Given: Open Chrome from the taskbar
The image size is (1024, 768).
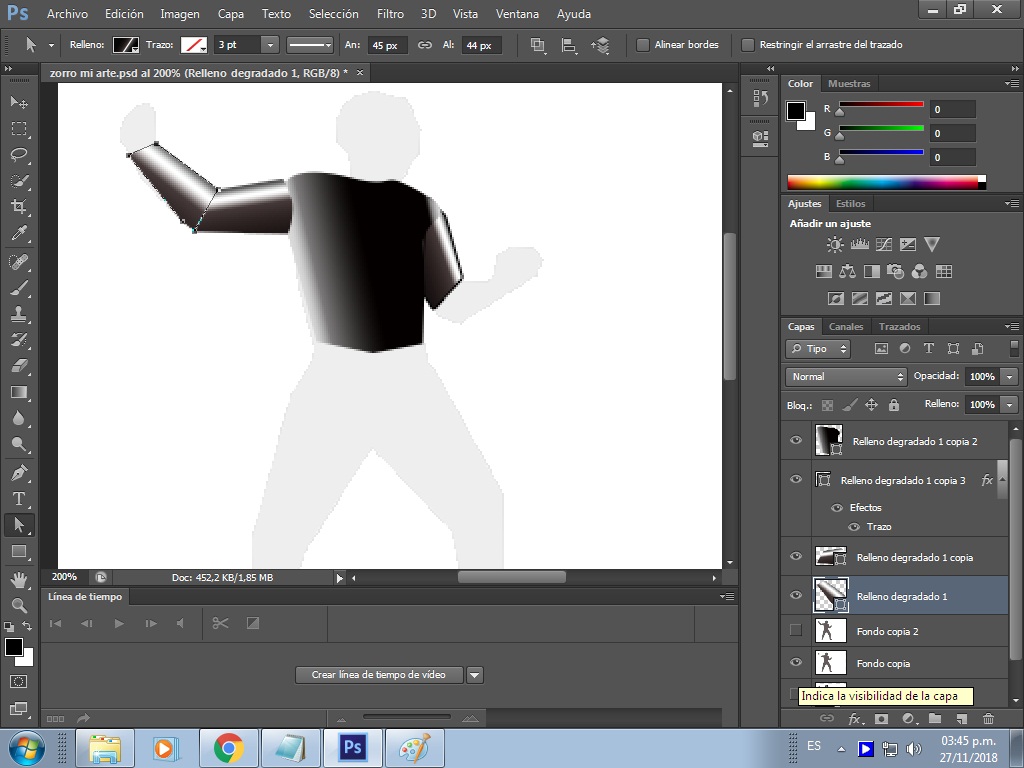Looking at the screenshot, I should [228, 748].
